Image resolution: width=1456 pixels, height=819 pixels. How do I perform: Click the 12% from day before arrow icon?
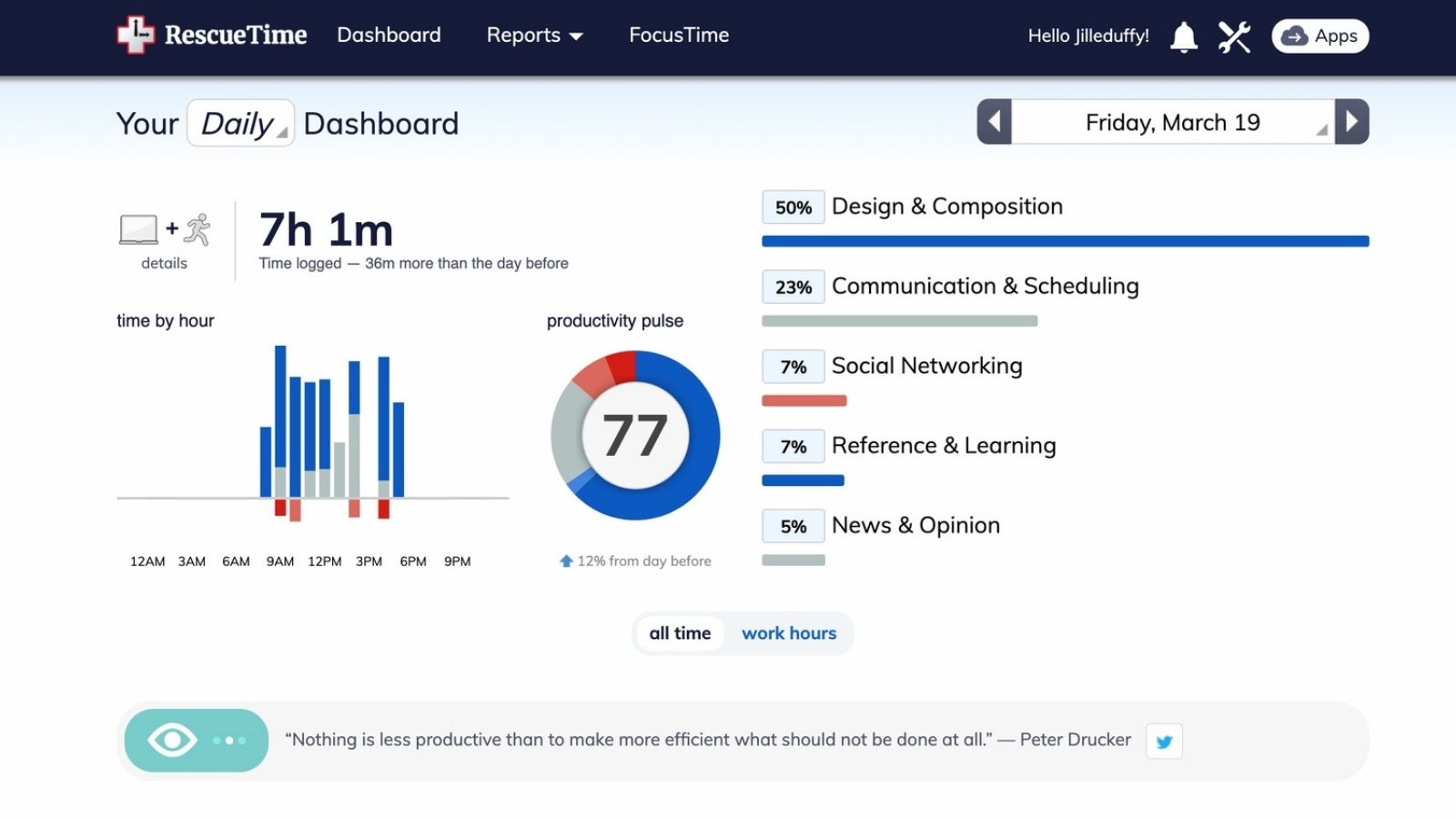(x=566, y=561)
